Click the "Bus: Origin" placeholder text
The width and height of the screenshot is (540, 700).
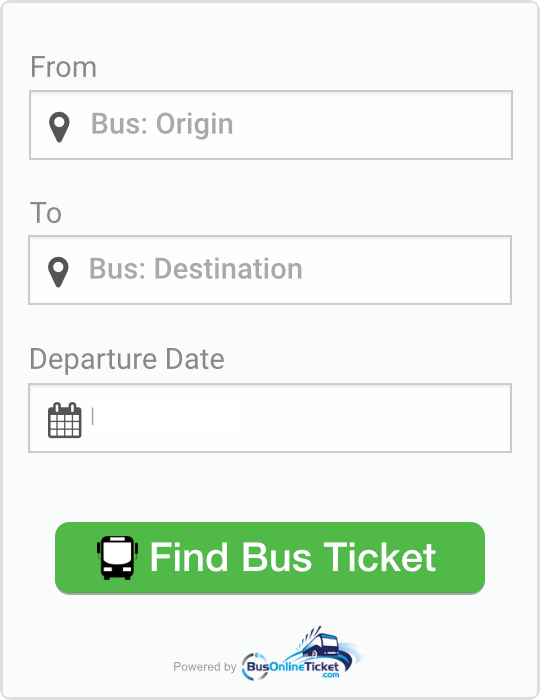coord(162,124)
